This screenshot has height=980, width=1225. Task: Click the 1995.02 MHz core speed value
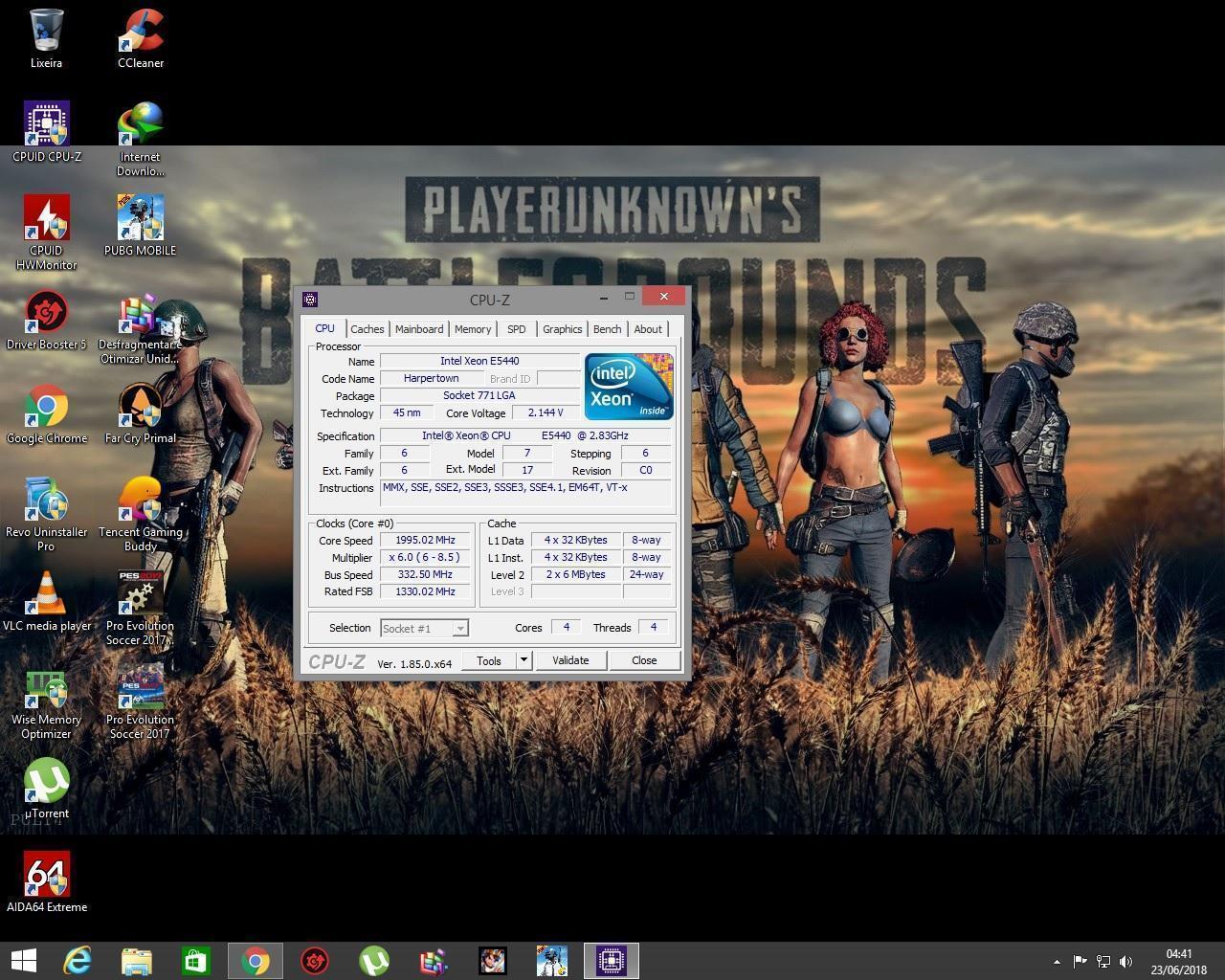click(x=425, y=540)
